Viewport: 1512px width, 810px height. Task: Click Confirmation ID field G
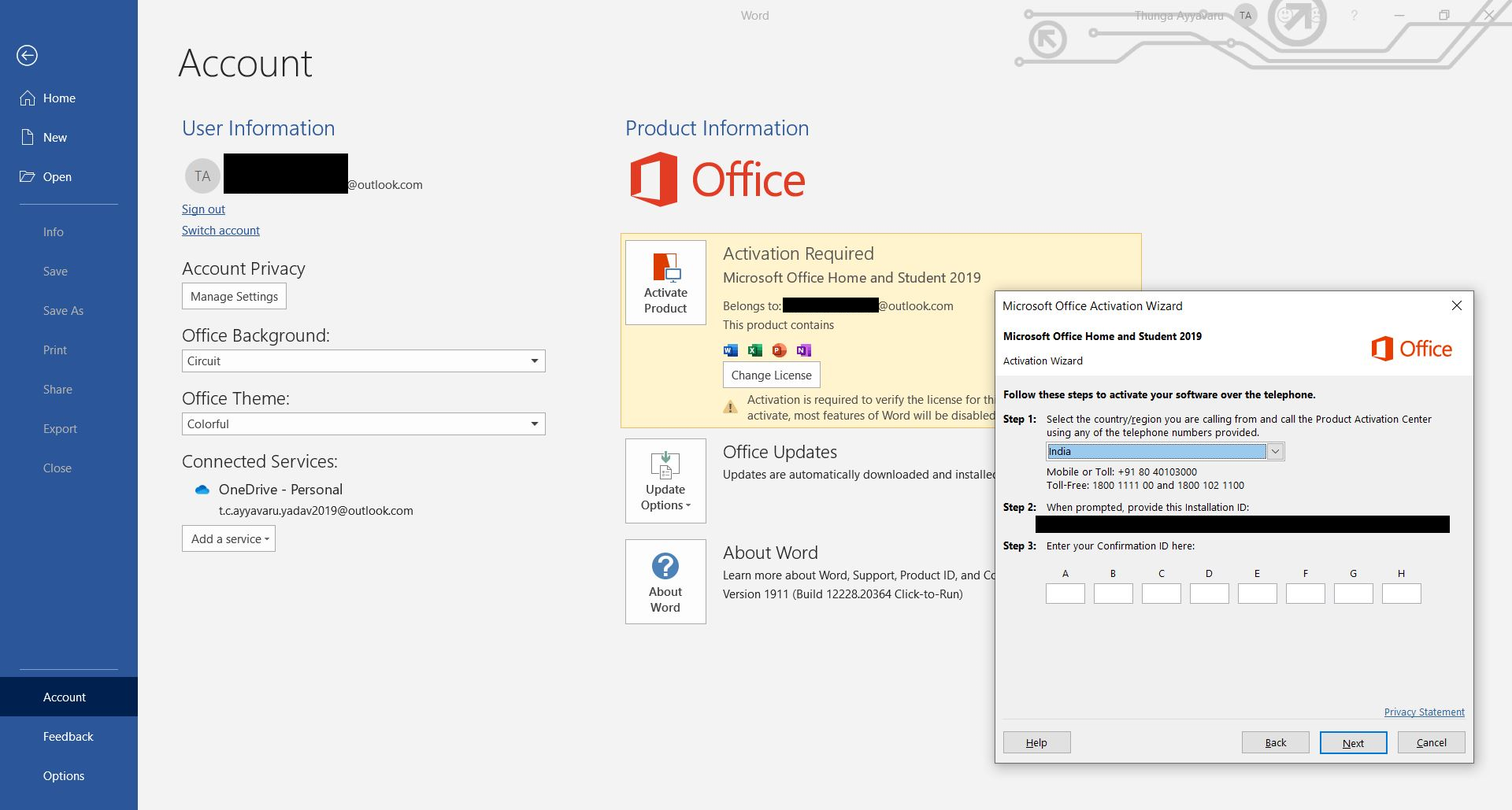[x=1353, y=594]
